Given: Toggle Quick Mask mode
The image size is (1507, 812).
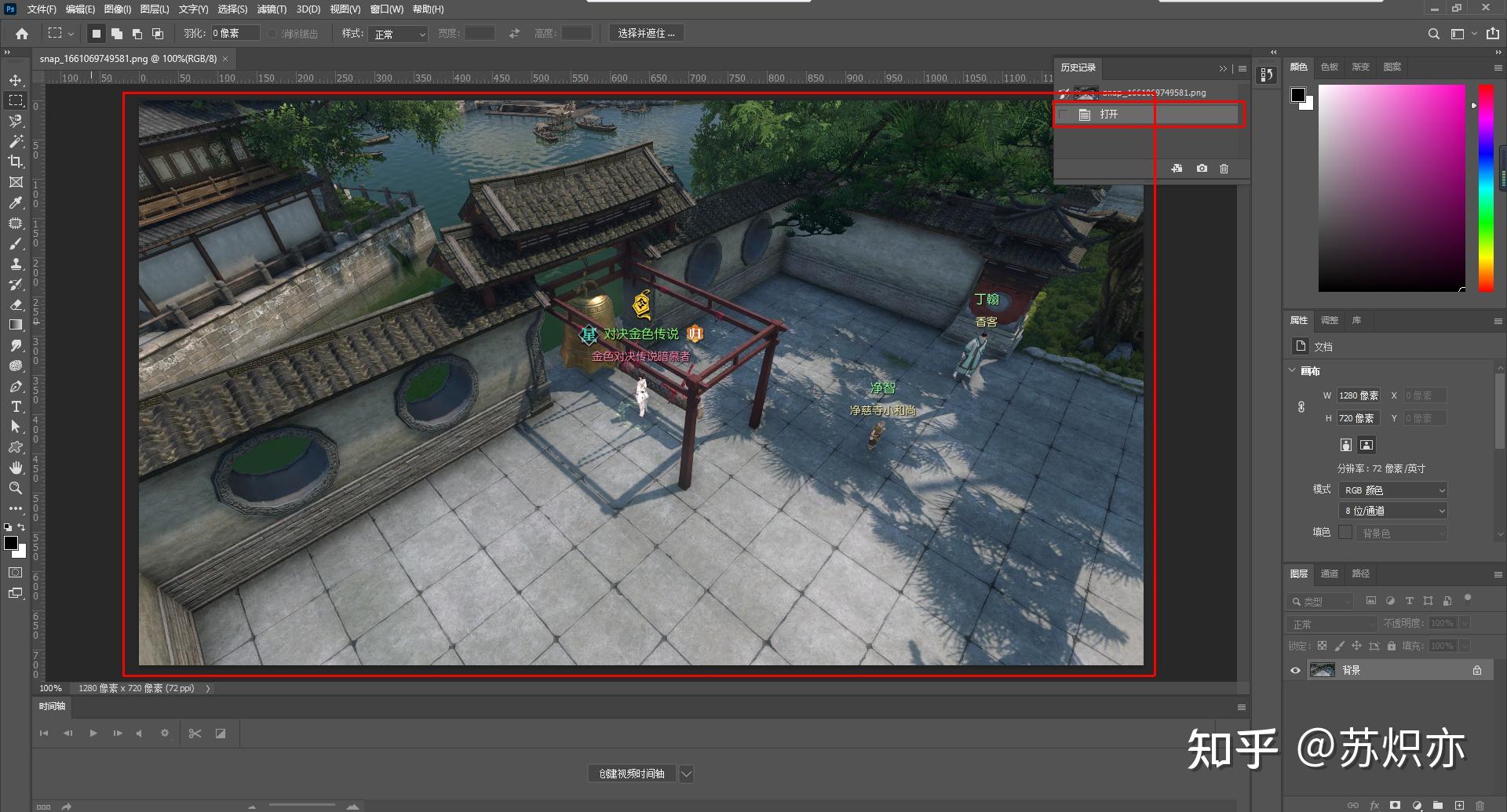Looking at the screenshot, I should (16, 573).
